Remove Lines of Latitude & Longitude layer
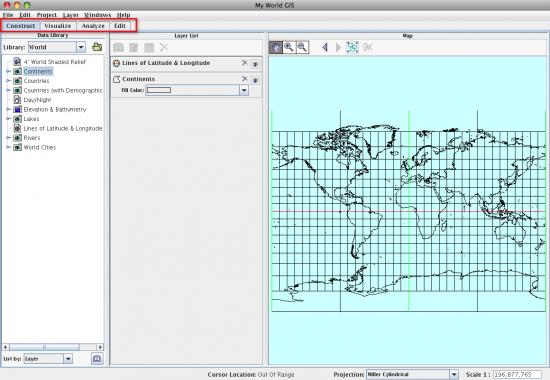Image resolution: width=550 pixels, height=380 pixels. coord(244,62)
